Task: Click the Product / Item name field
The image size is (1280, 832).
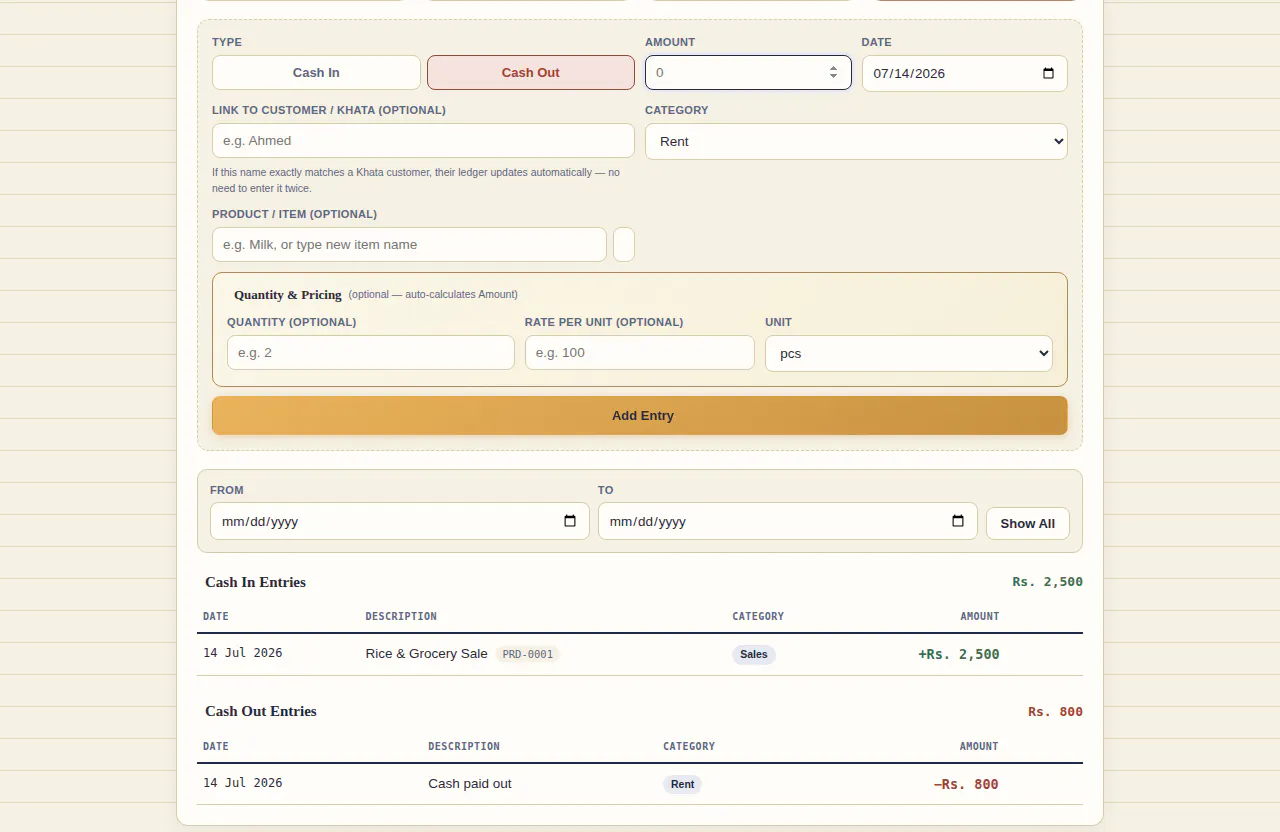Action: coord(409,245)
